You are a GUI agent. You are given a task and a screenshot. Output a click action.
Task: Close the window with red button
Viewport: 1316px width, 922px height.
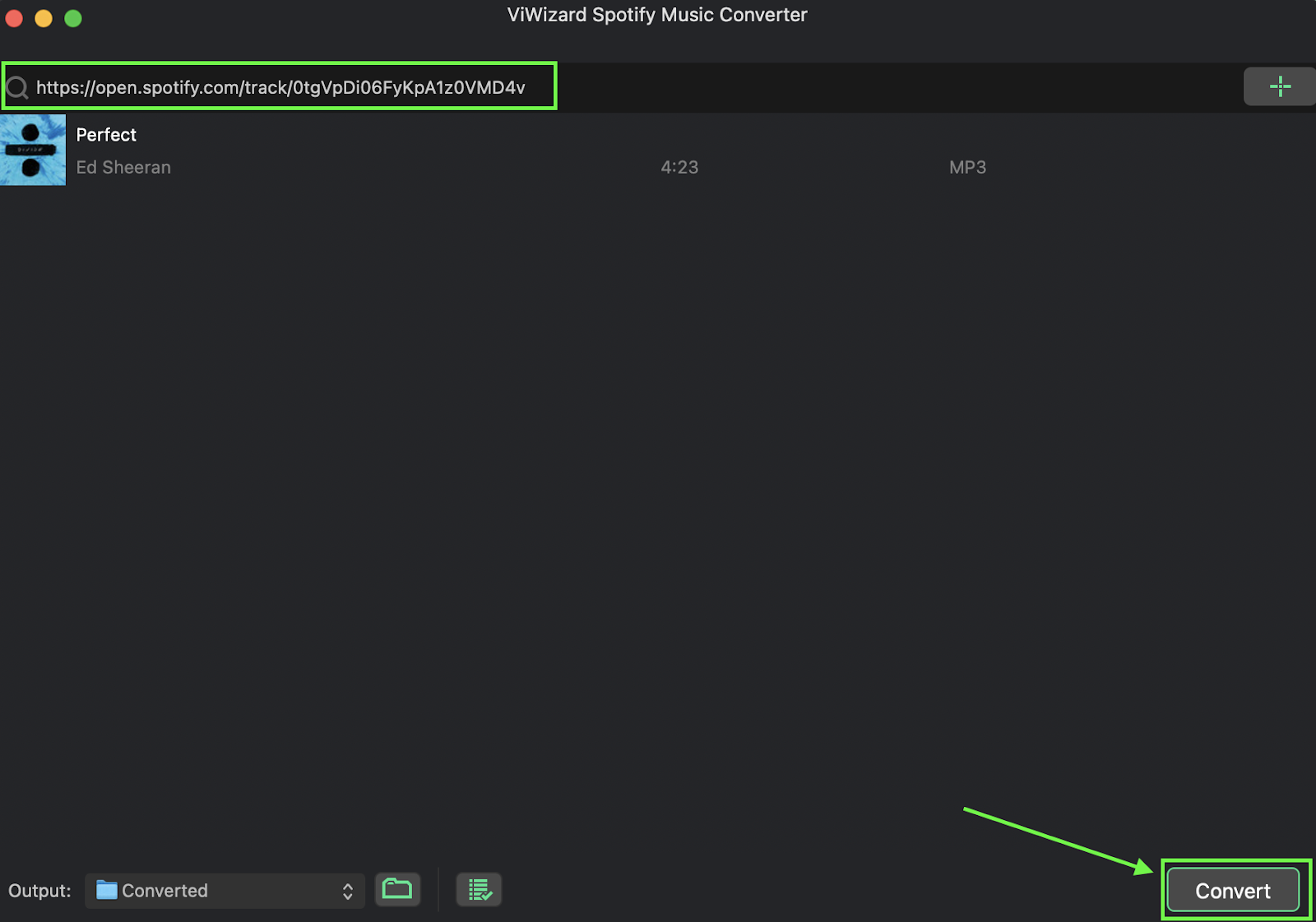14,18
